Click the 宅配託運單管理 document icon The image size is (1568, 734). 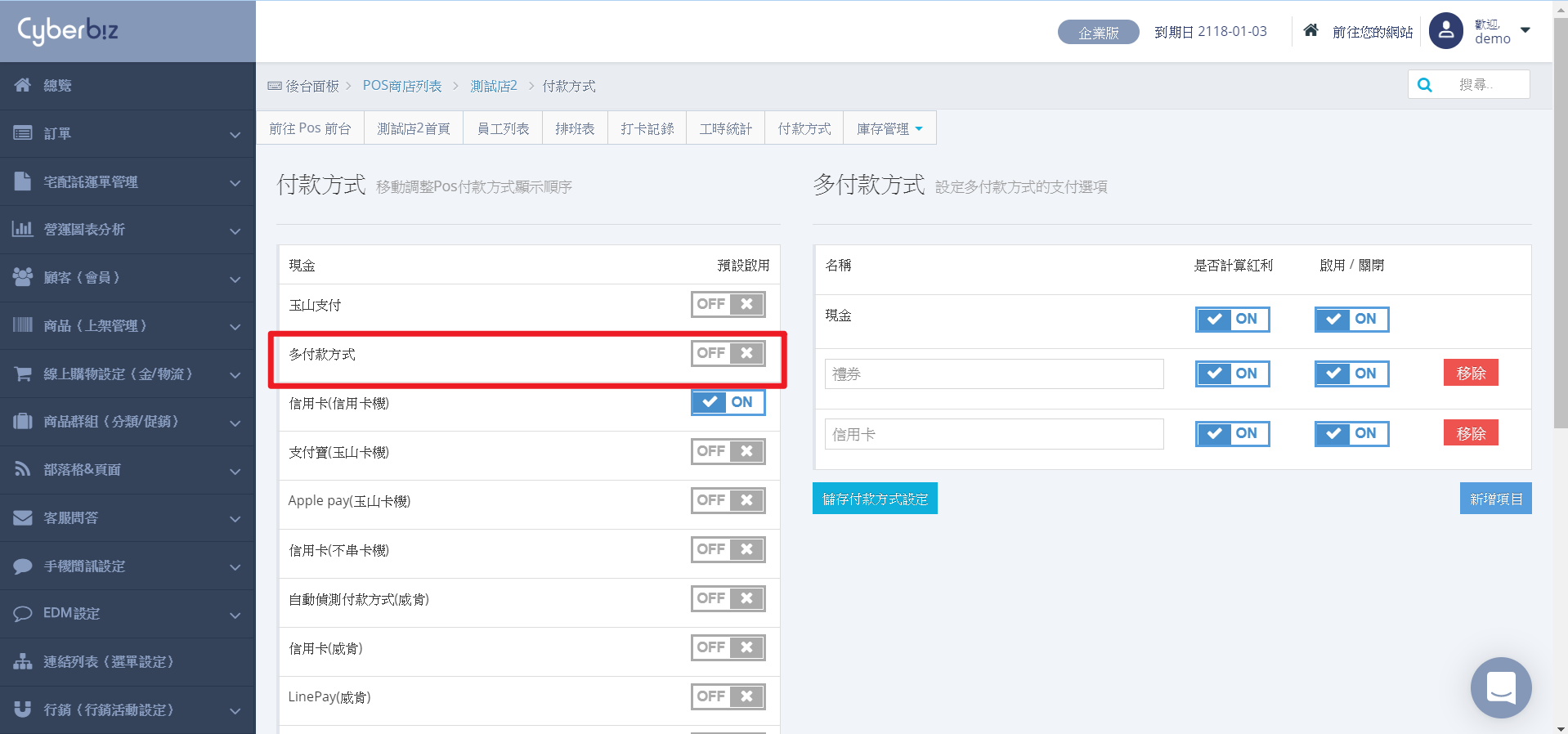coord(23,181)
